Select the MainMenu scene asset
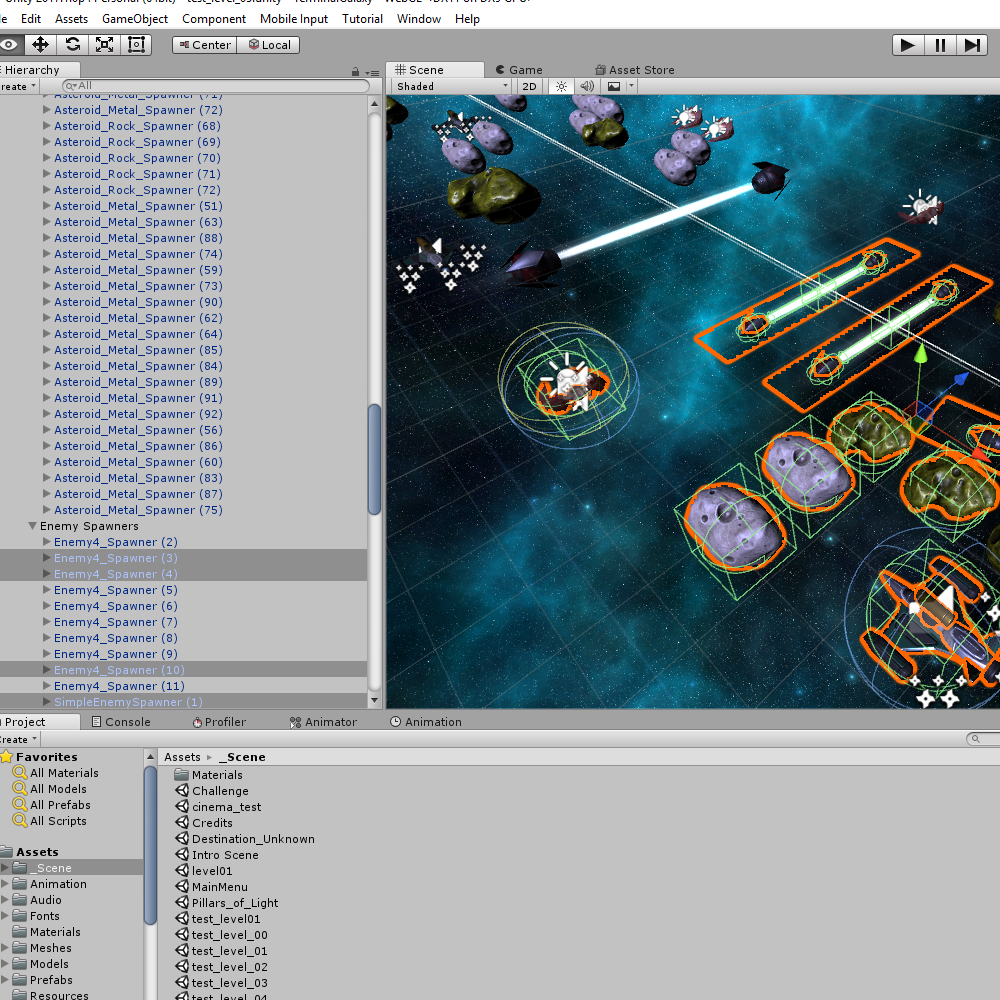The width and height of the screenshot is (1000, 1000). pyautogui.click(x=219, y=886)
